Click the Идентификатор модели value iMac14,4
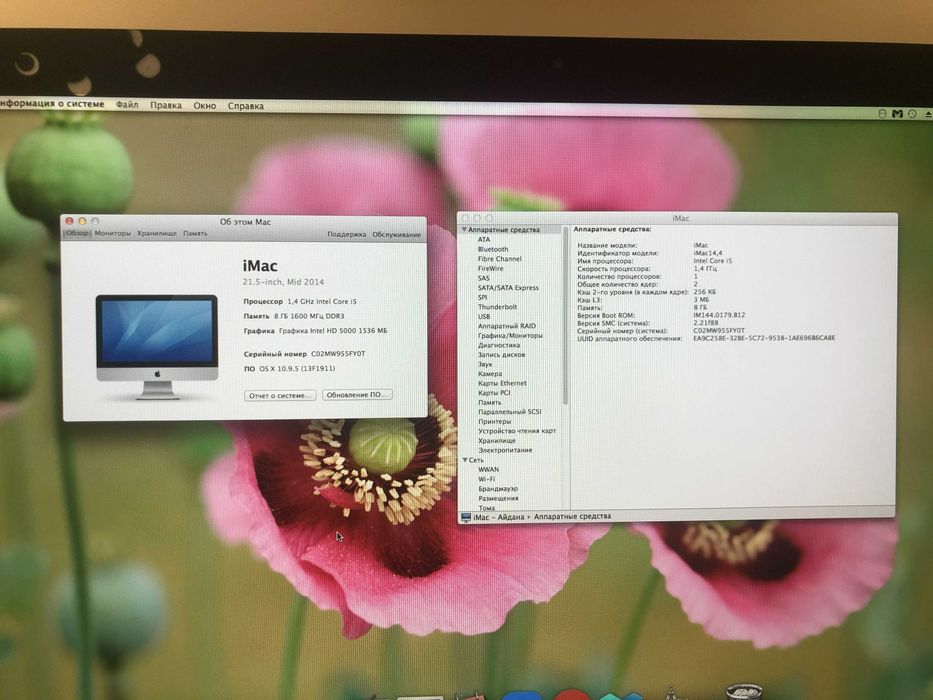The image size is (933, 700). point(708,253)
